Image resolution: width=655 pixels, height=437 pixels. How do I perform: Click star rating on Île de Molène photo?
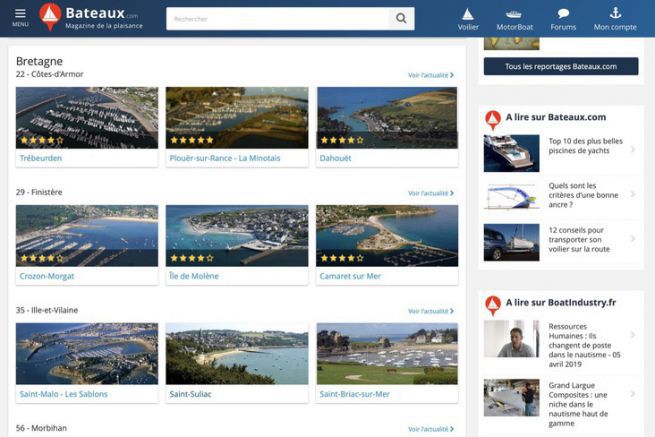pos(192,258)
